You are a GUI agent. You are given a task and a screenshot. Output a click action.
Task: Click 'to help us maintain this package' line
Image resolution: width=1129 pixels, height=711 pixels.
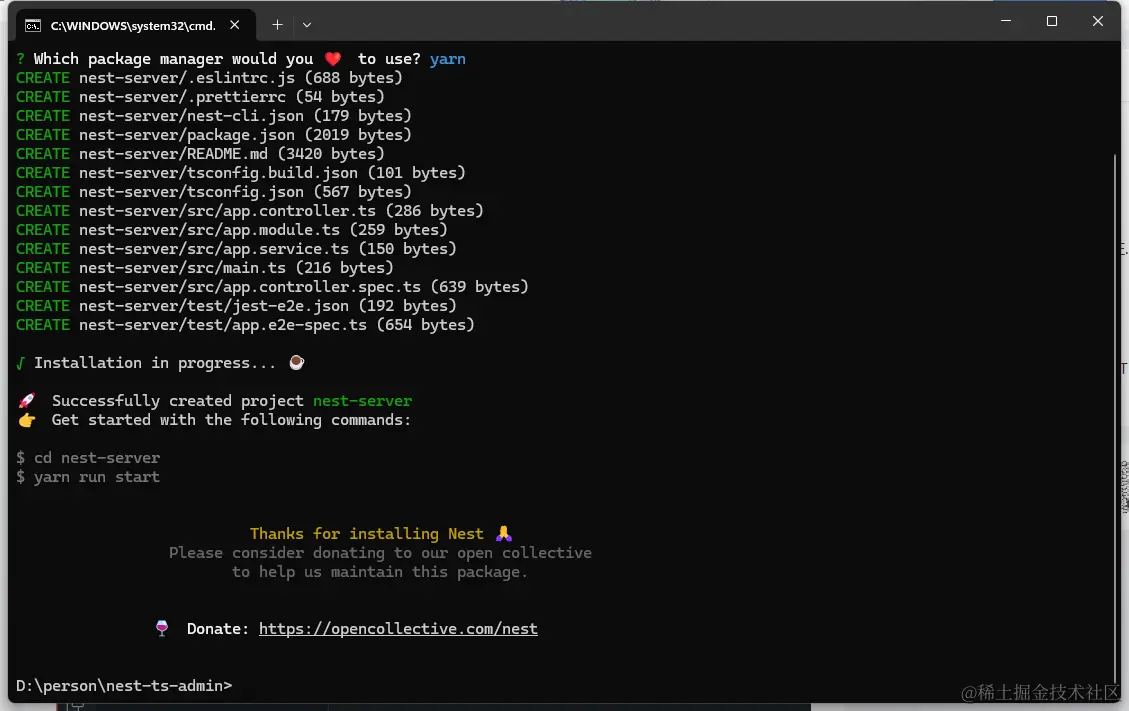(x=379, y=572)
